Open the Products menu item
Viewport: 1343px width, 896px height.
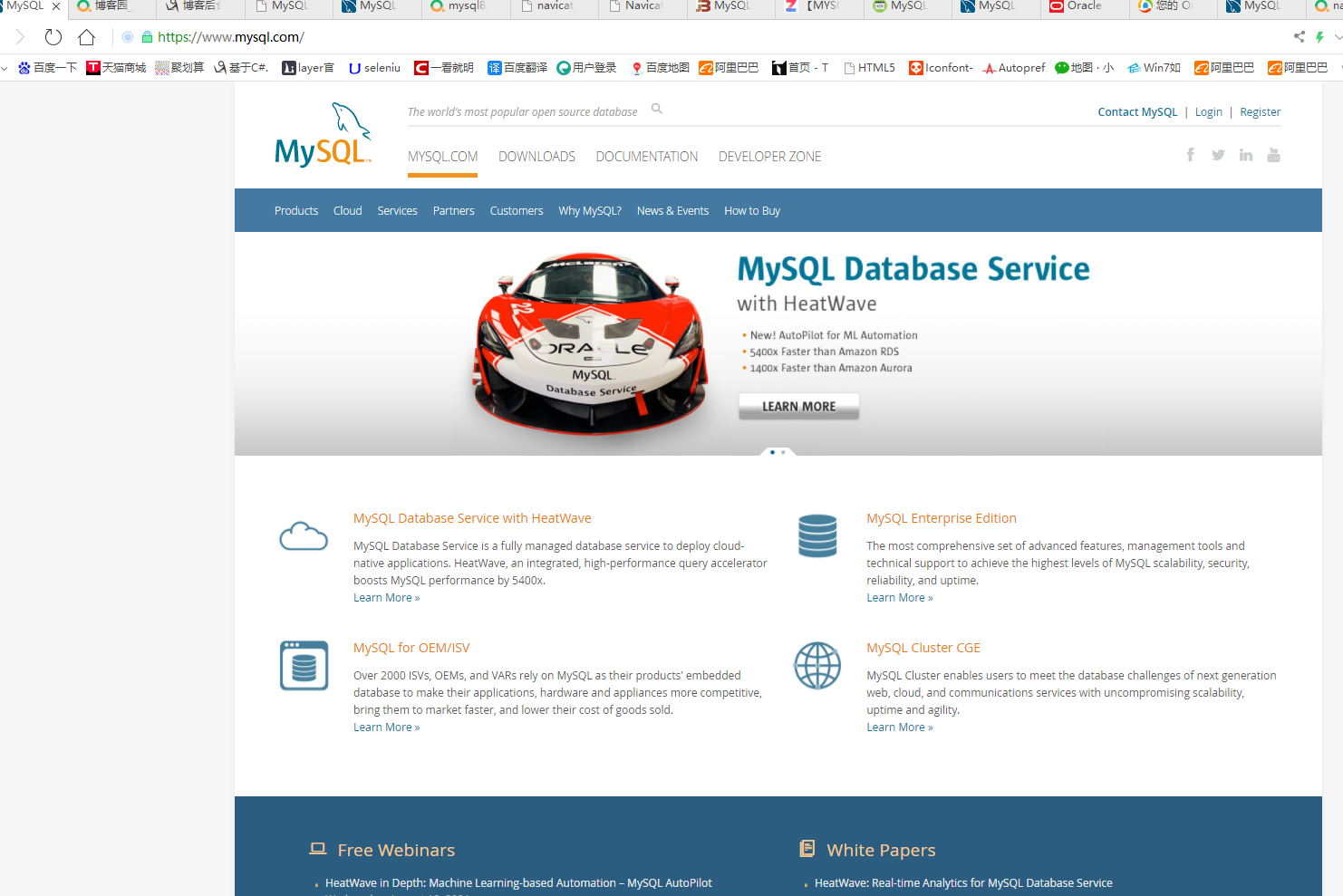pyautogui.click(x=296, y=210)
